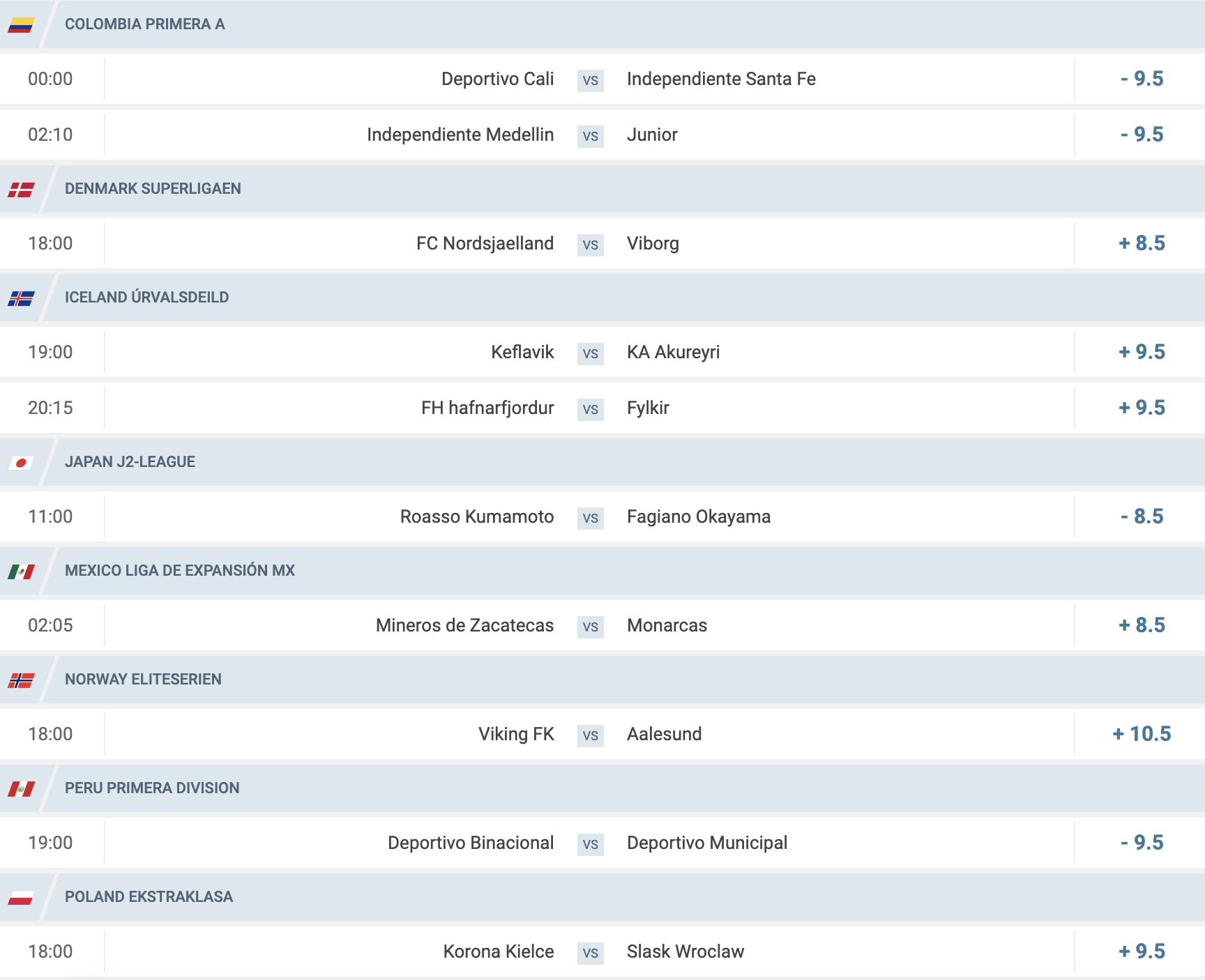
Task: Click the Denmark flag icon
Action: 21,190
